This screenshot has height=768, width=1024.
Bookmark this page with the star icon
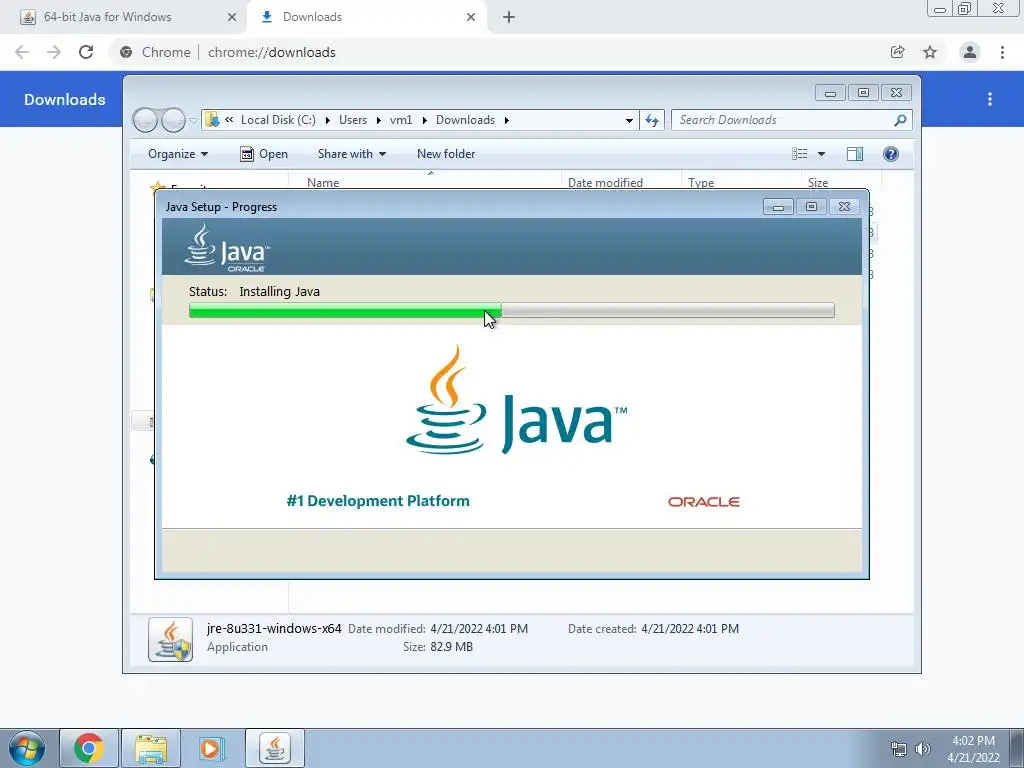tap(930, 52)
